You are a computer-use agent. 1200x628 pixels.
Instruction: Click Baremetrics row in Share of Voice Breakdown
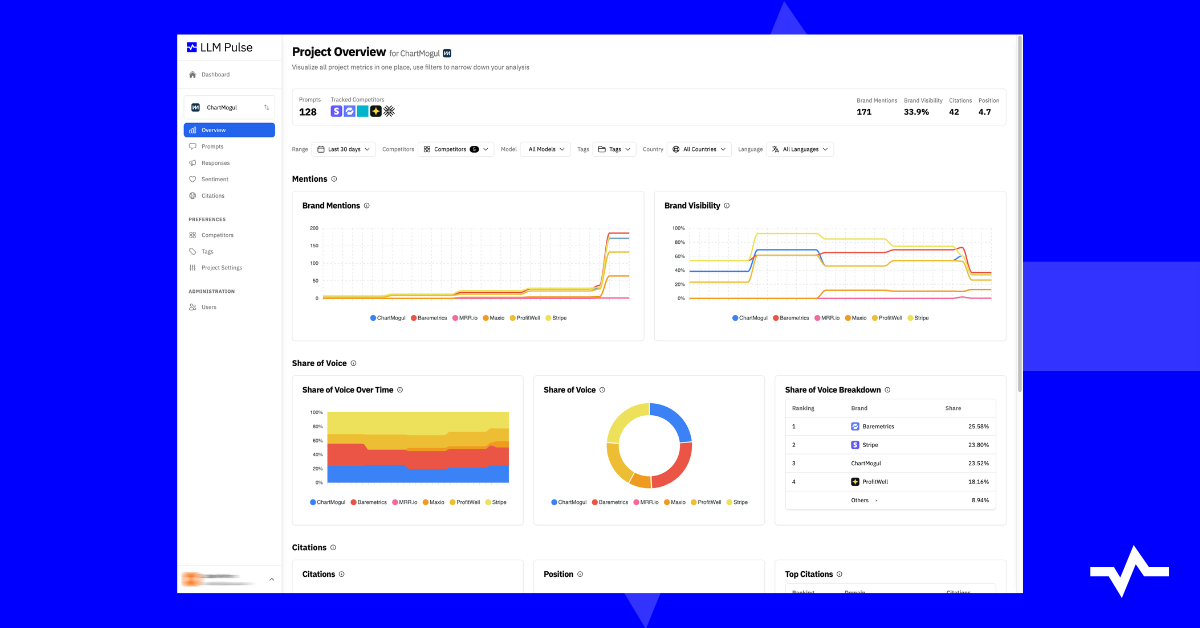(x=890, y=426)
